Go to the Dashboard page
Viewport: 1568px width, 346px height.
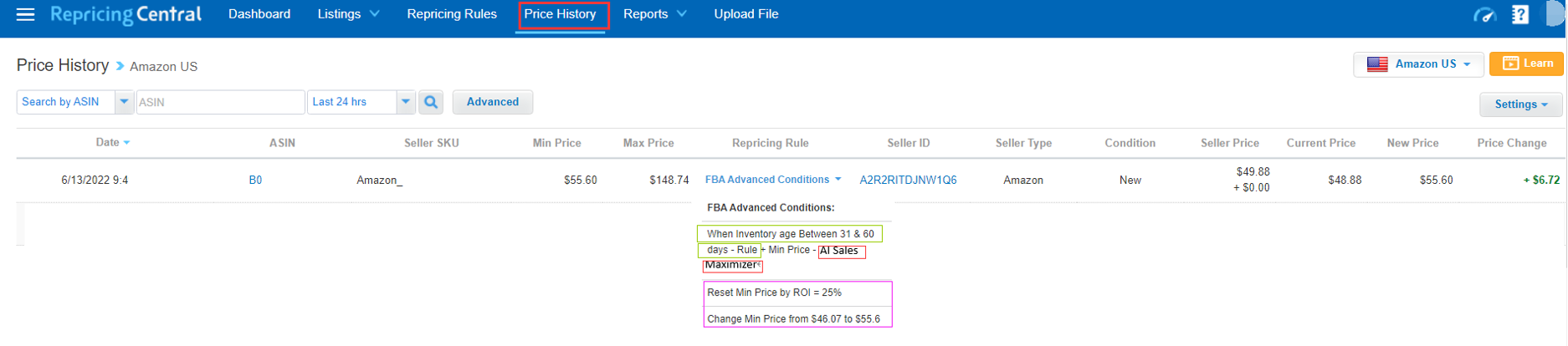[259, 14]
